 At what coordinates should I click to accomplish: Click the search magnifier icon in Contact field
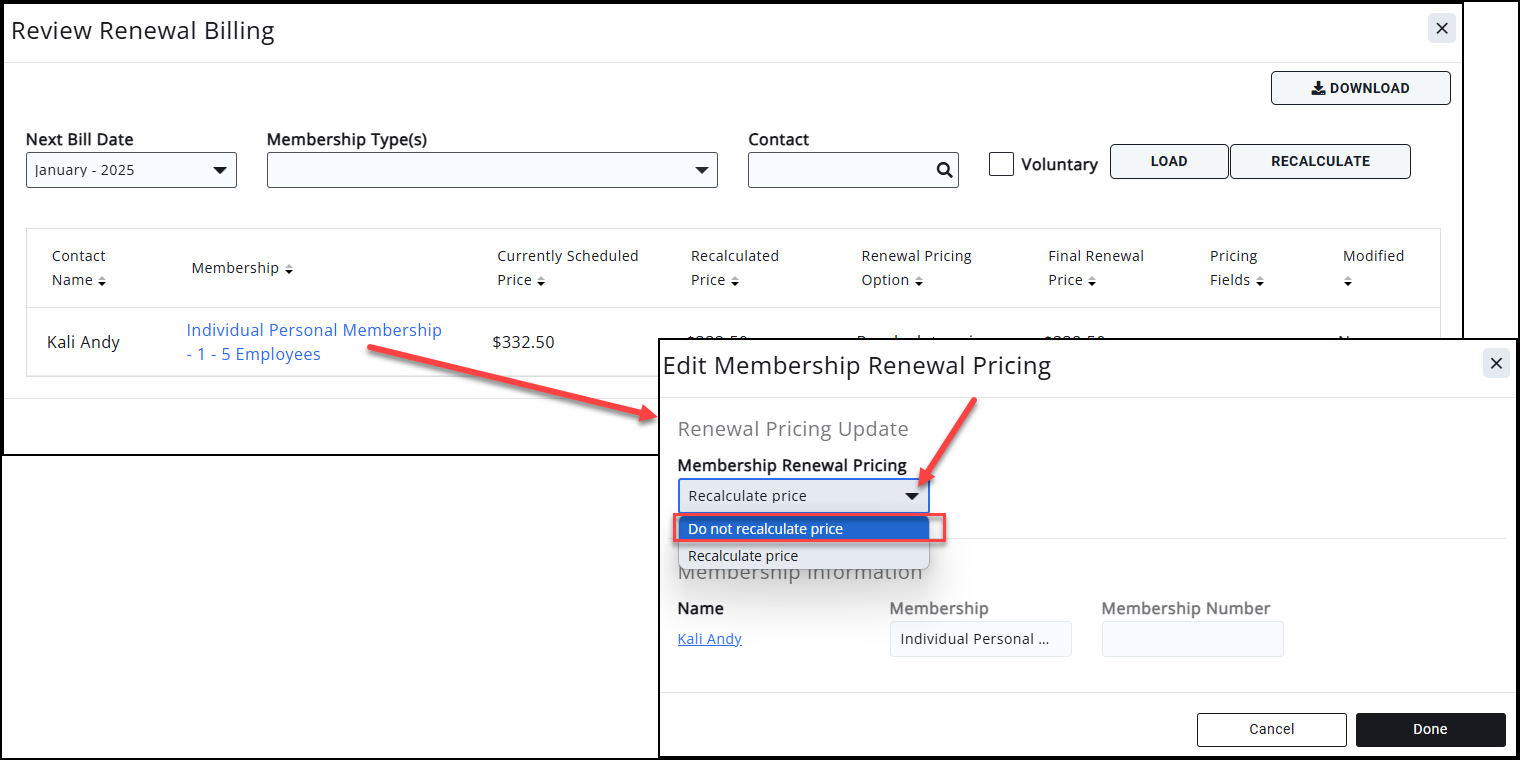tap(944, 170)
